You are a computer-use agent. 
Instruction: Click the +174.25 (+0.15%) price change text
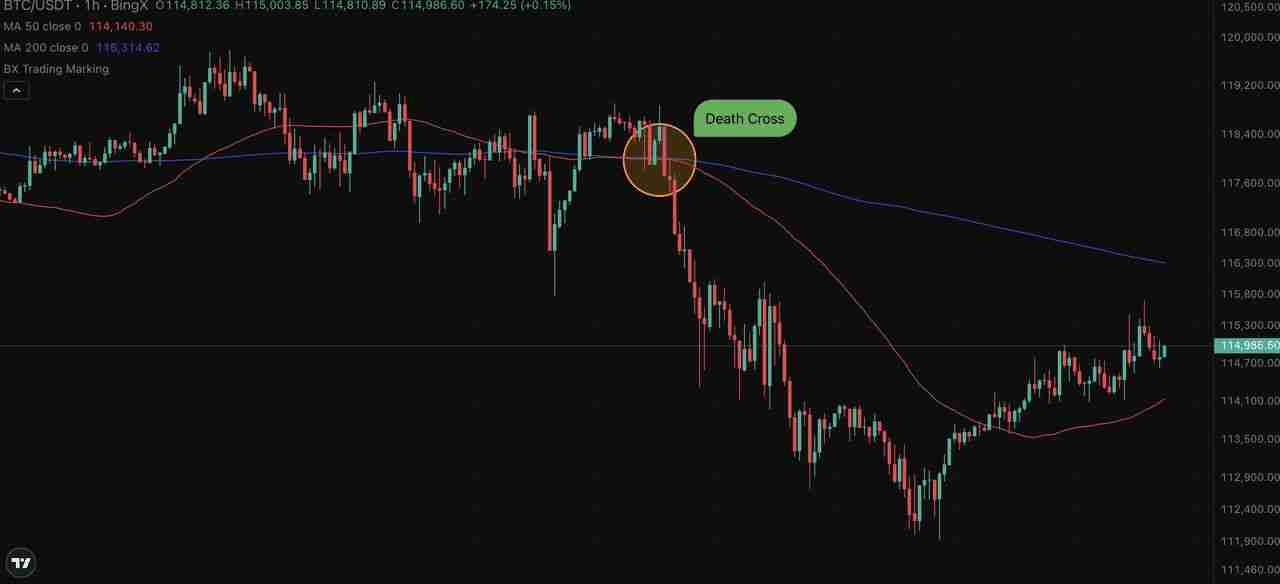coord(522,6)
